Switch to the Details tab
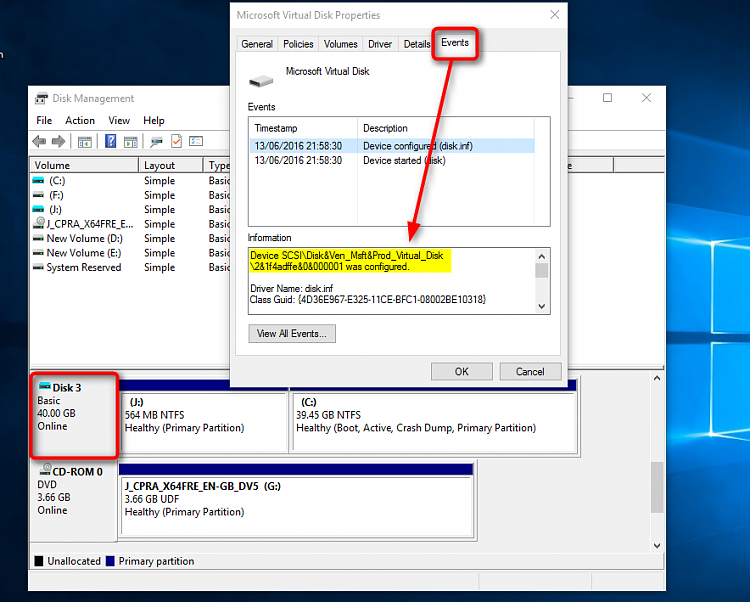 coord(417,44)
